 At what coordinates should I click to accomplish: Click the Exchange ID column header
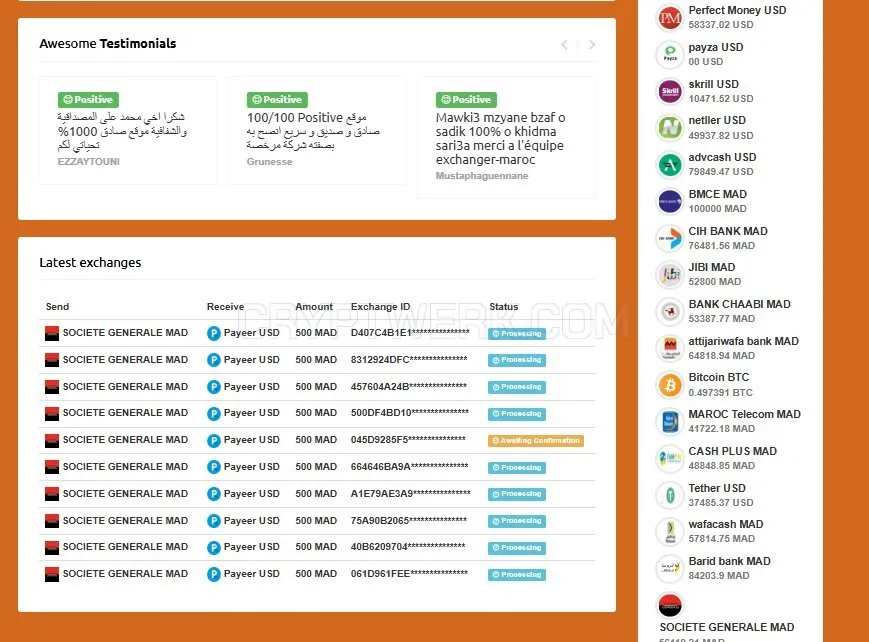(380, 307)
